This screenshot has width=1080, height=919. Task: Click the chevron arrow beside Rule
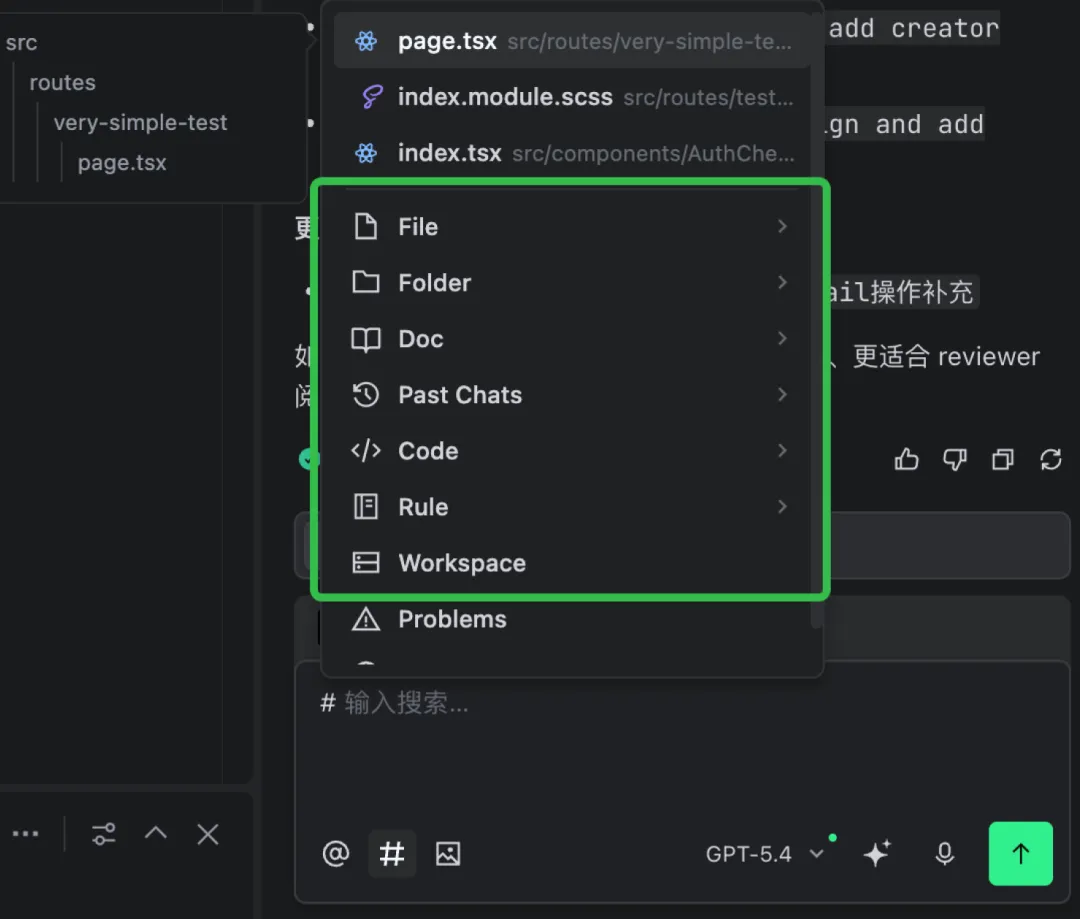[782, 507]
